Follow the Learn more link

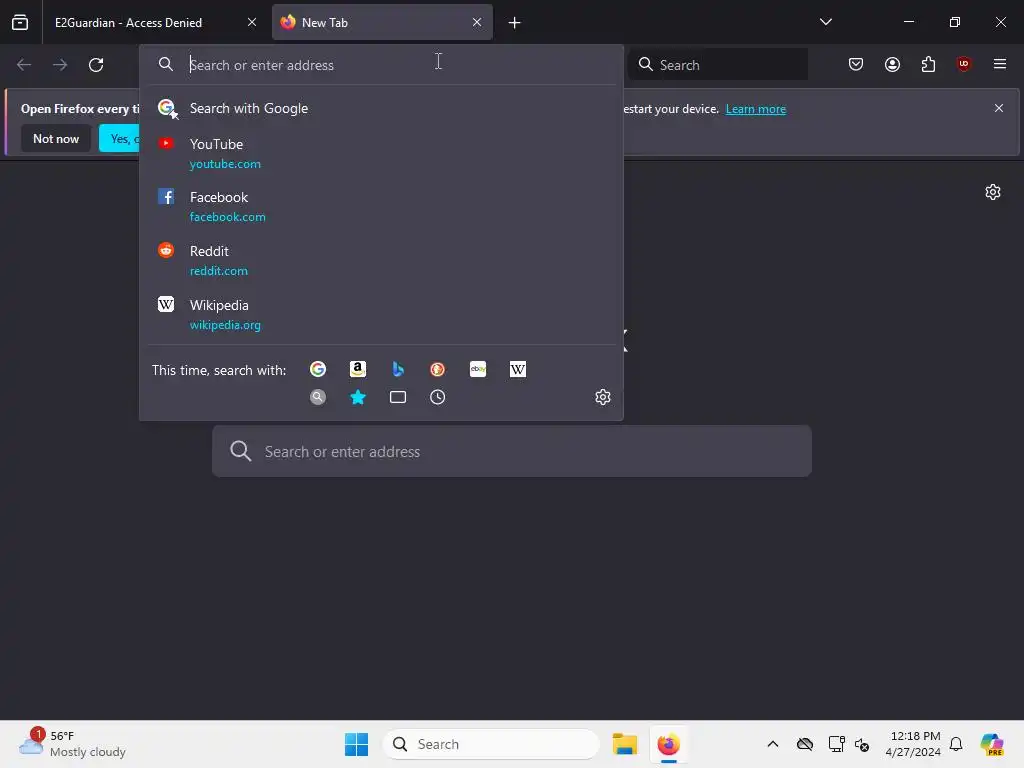click(756, 109)
